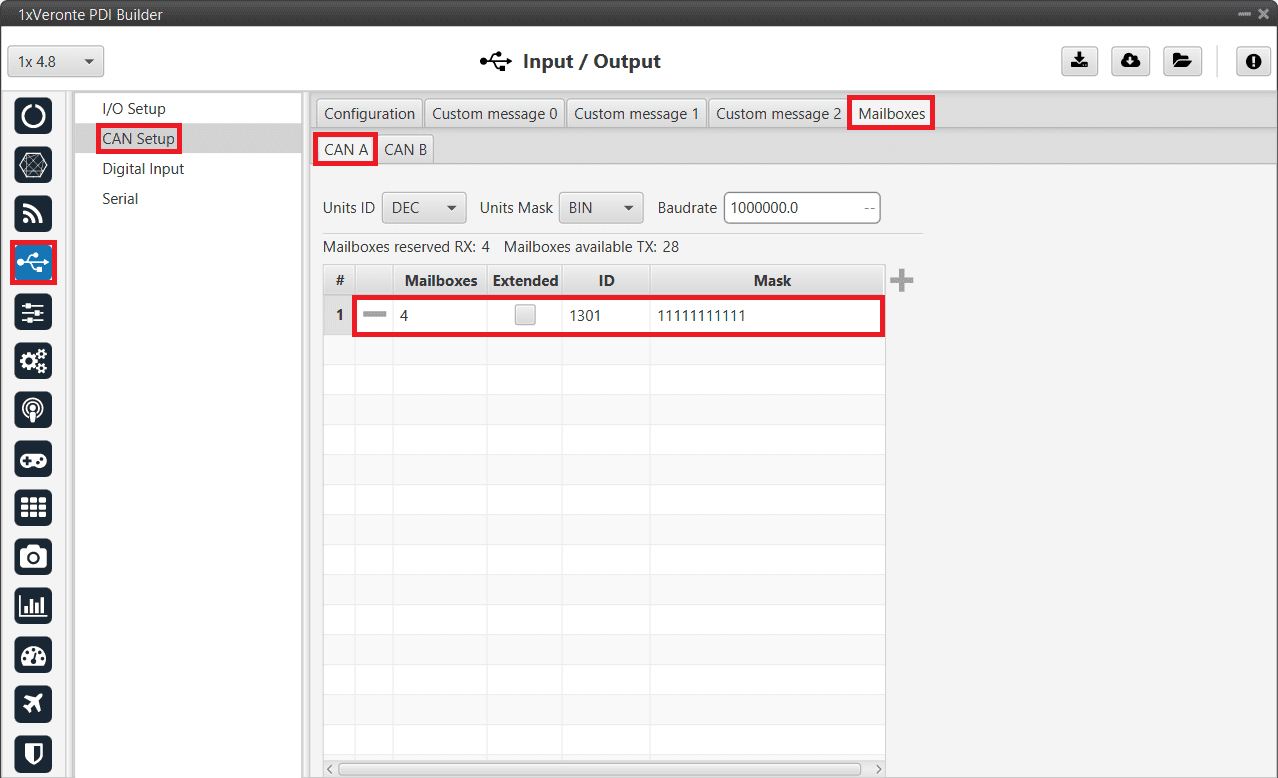Click the ID column header
Image resolution: width=1278 pixels, height=778 pixels.
(606, 281)
